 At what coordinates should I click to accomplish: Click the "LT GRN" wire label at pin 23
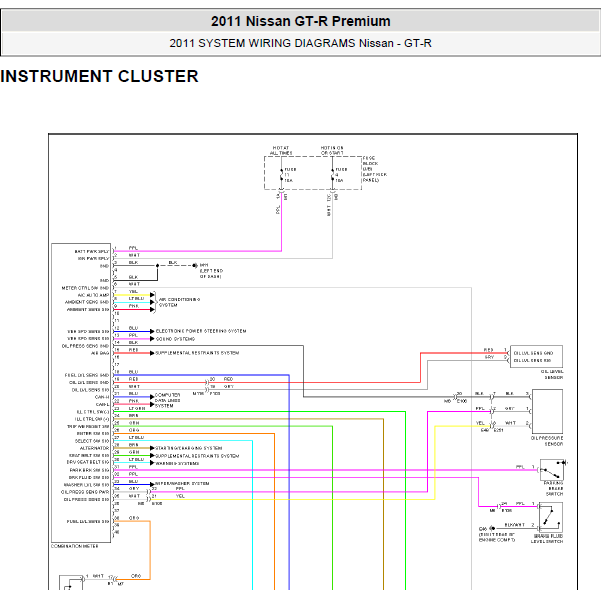pos(137,409)
